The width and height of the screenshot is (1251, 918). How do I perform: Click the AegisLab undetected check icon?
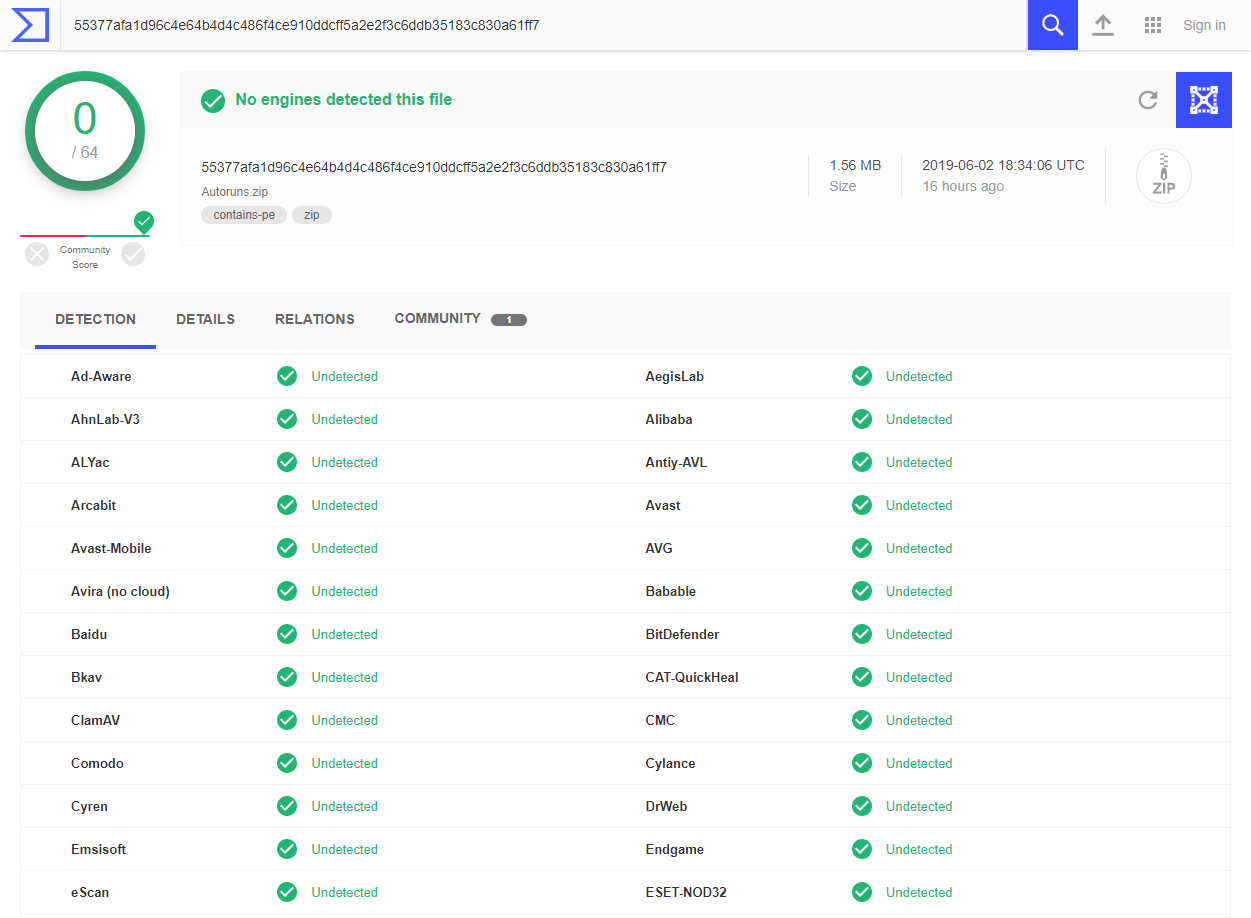tap(862, 376)
